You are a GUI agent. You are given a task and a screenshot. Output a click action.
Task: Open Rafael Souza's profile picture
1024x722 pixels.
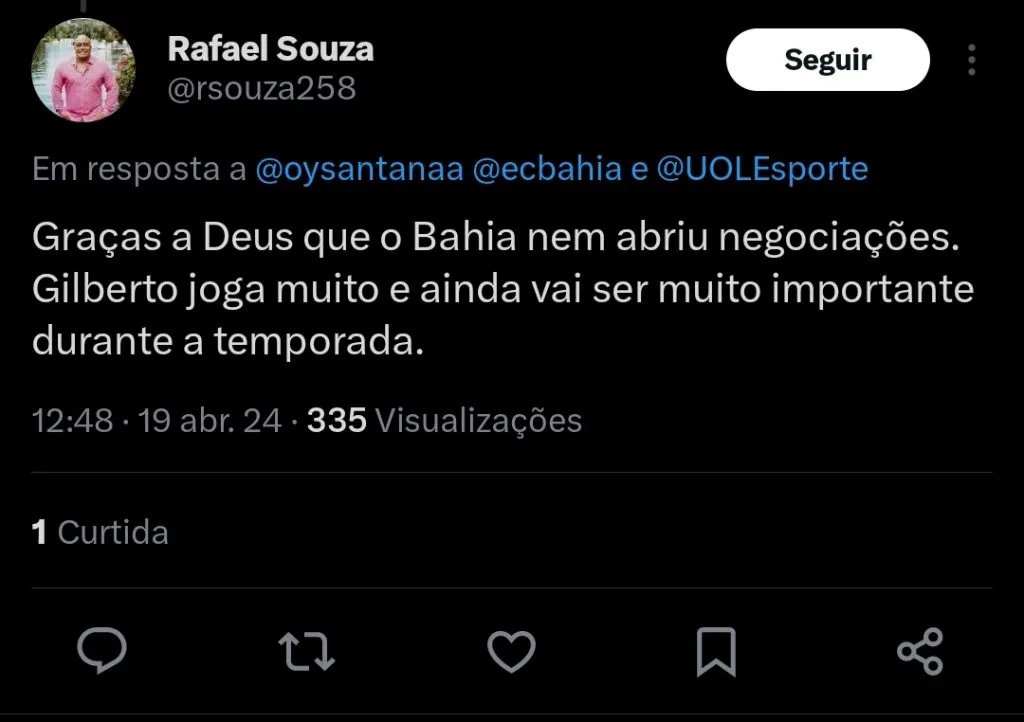tap(83, 70)
